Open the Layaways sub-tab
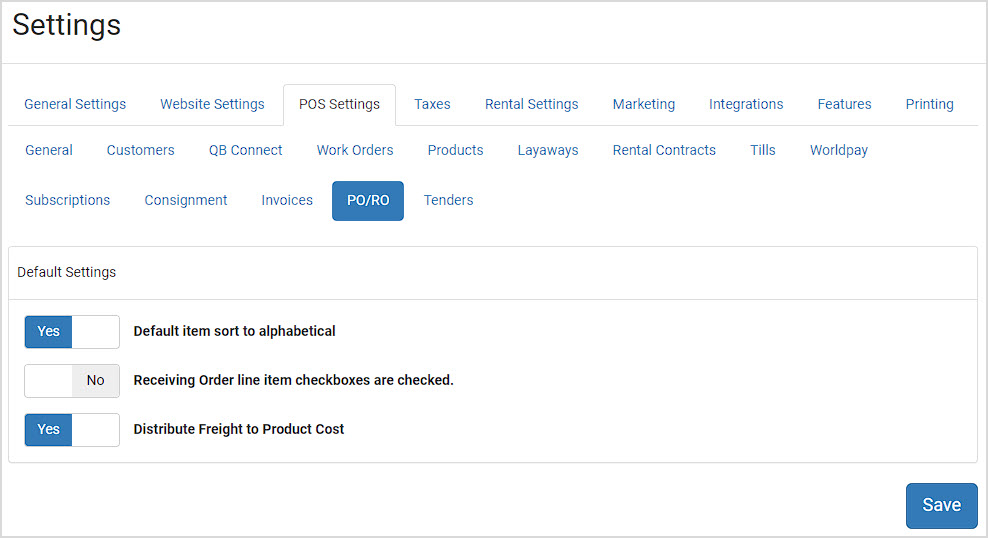The width and height of the screenshot is (988, 538). 548,151
